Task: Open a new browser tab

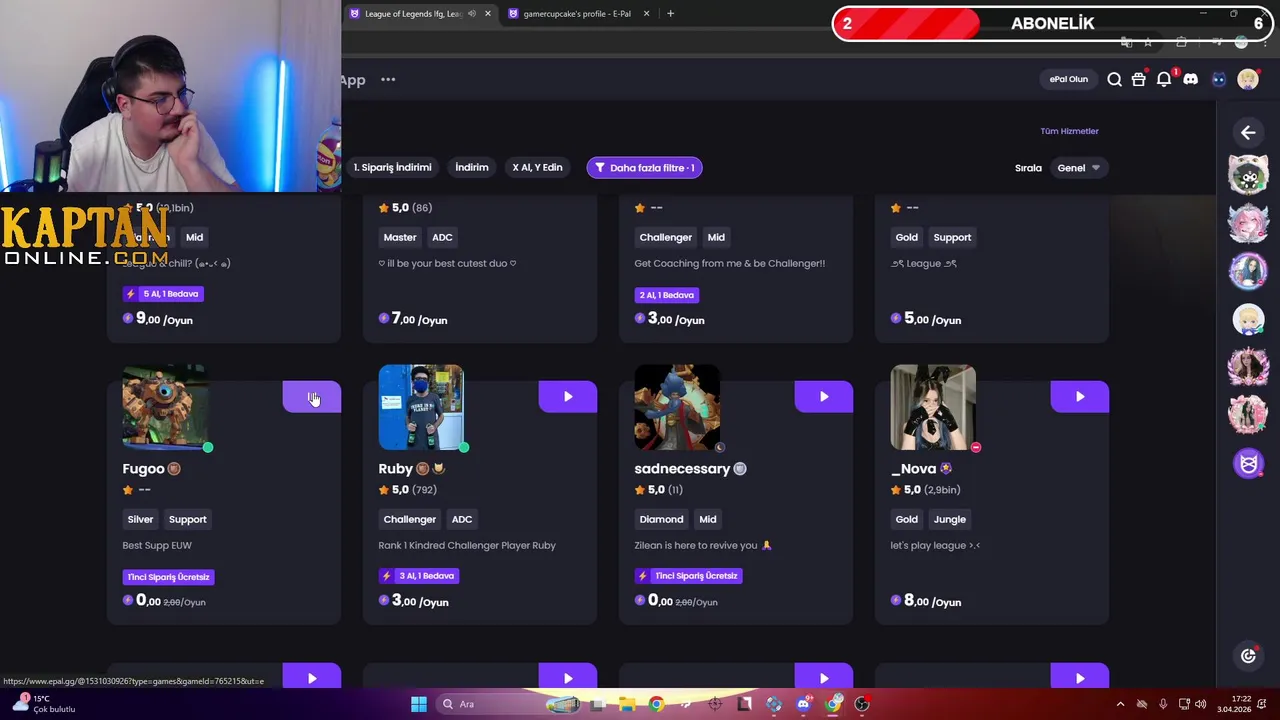Action: click(670, 14)
